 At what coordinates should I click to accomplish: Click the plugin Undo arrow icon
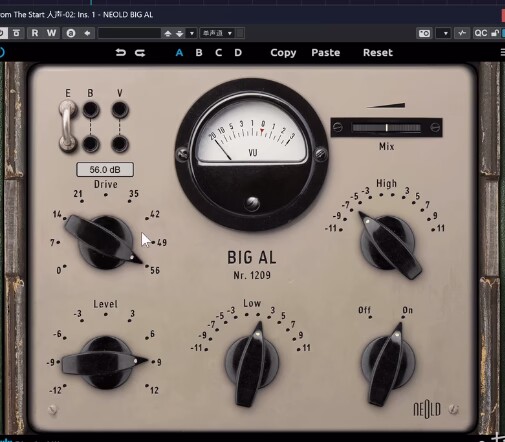click(121, 52)
